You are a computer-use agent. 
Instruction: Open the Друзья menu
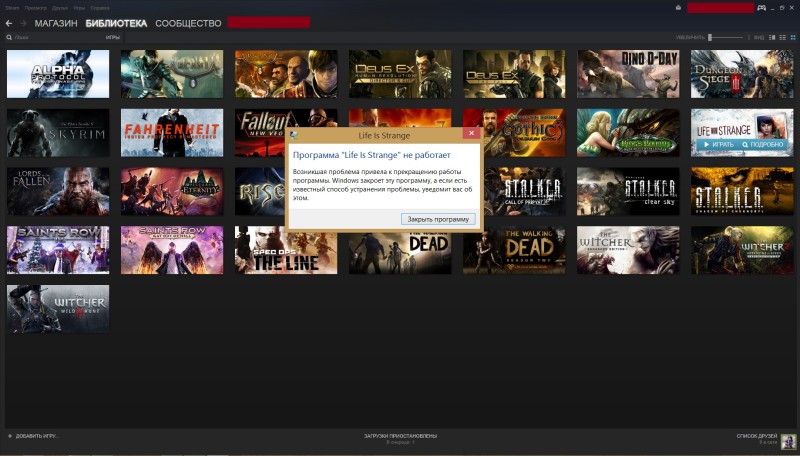pos(60,8)
